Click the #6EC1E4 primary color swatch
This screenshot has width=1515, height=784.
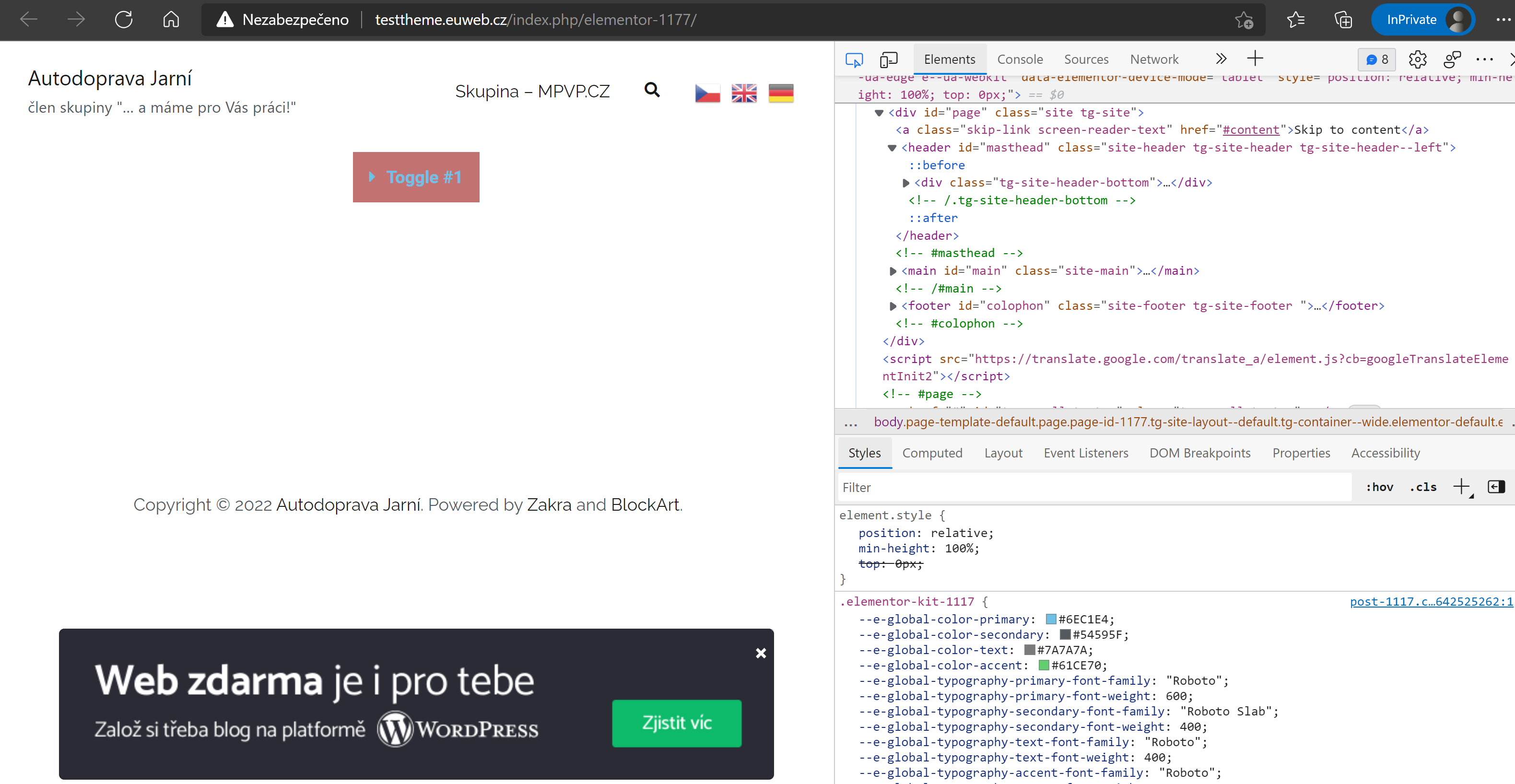click(1051, 620)
